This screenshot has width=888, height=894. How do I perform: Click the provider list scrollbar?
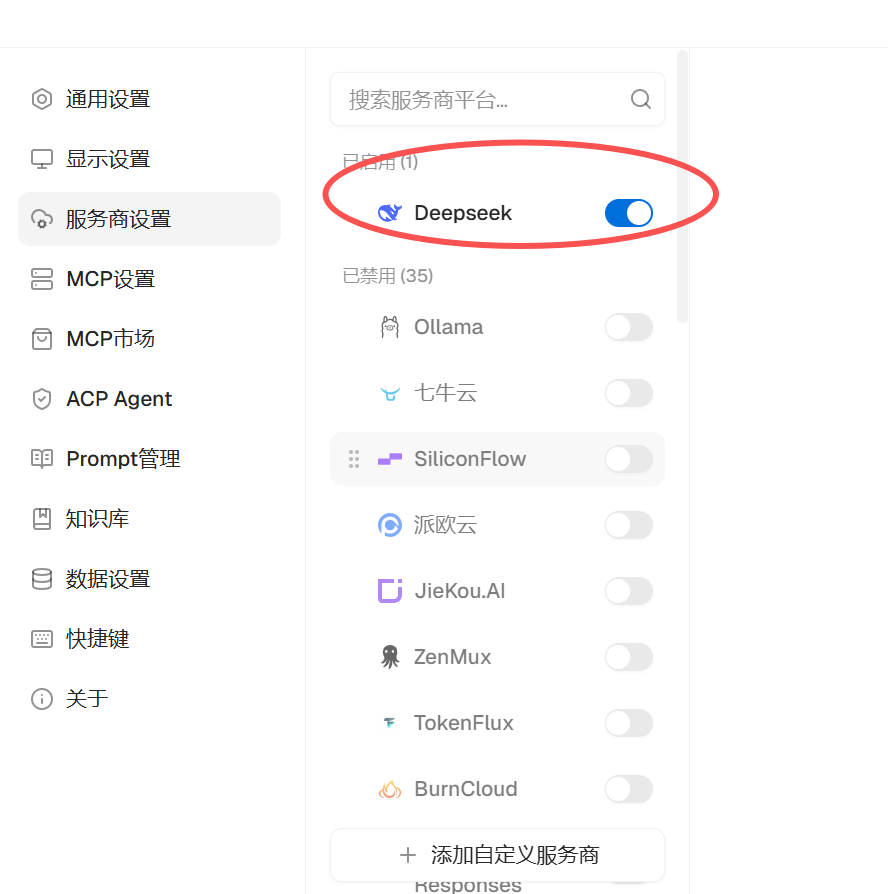point(682,186)
